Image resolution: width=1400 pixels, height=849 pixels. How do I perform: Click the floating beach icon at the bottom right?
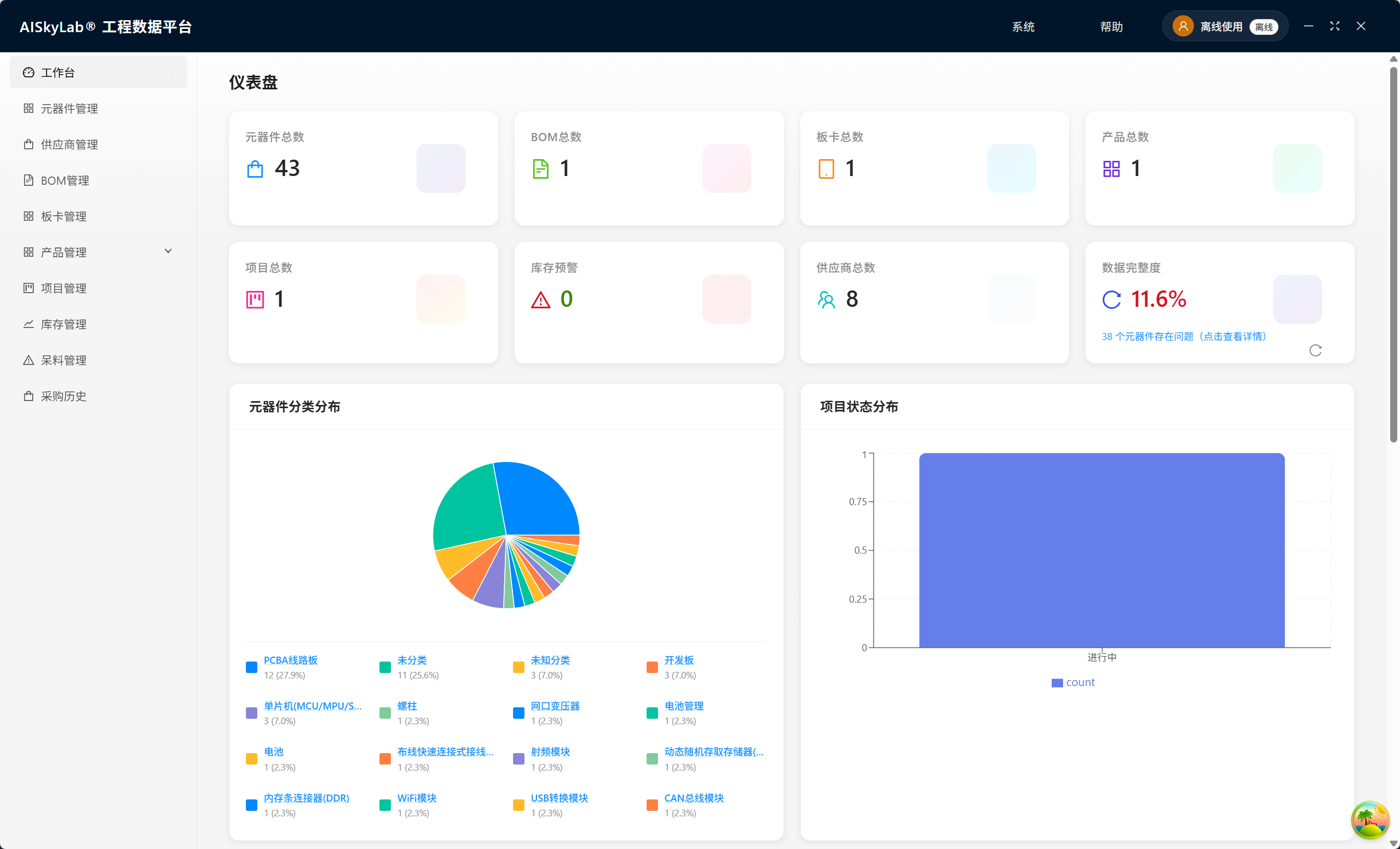coord(1370,820)
